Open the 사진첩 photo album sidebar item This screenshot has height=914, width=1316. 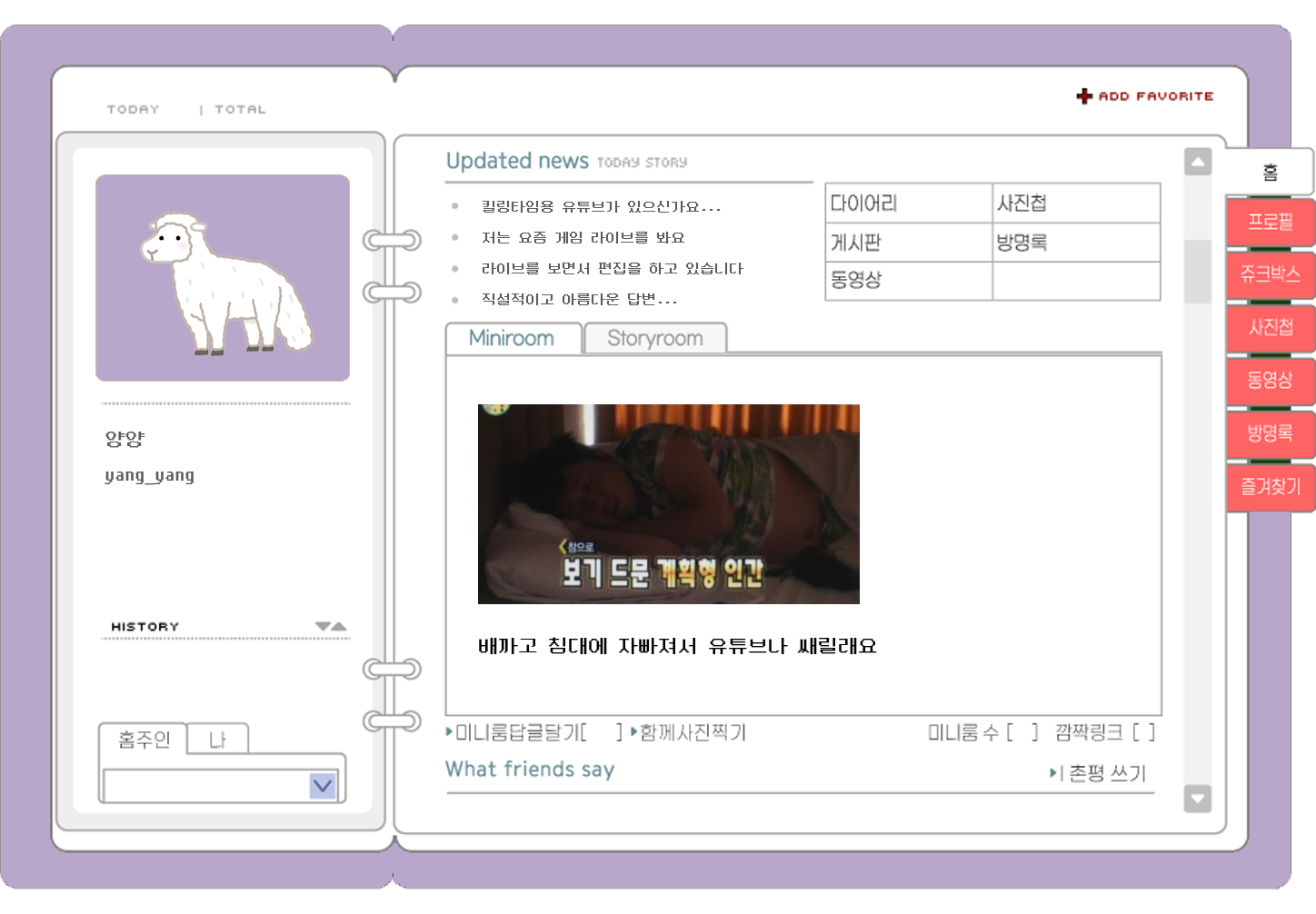1270,328
